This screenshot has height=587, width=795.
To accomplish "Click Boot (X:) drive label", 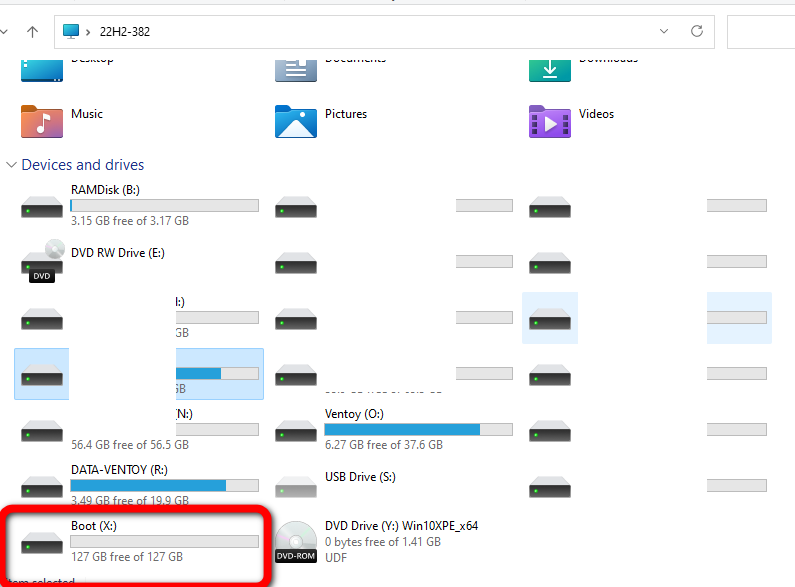I will [x=94, y=526].
